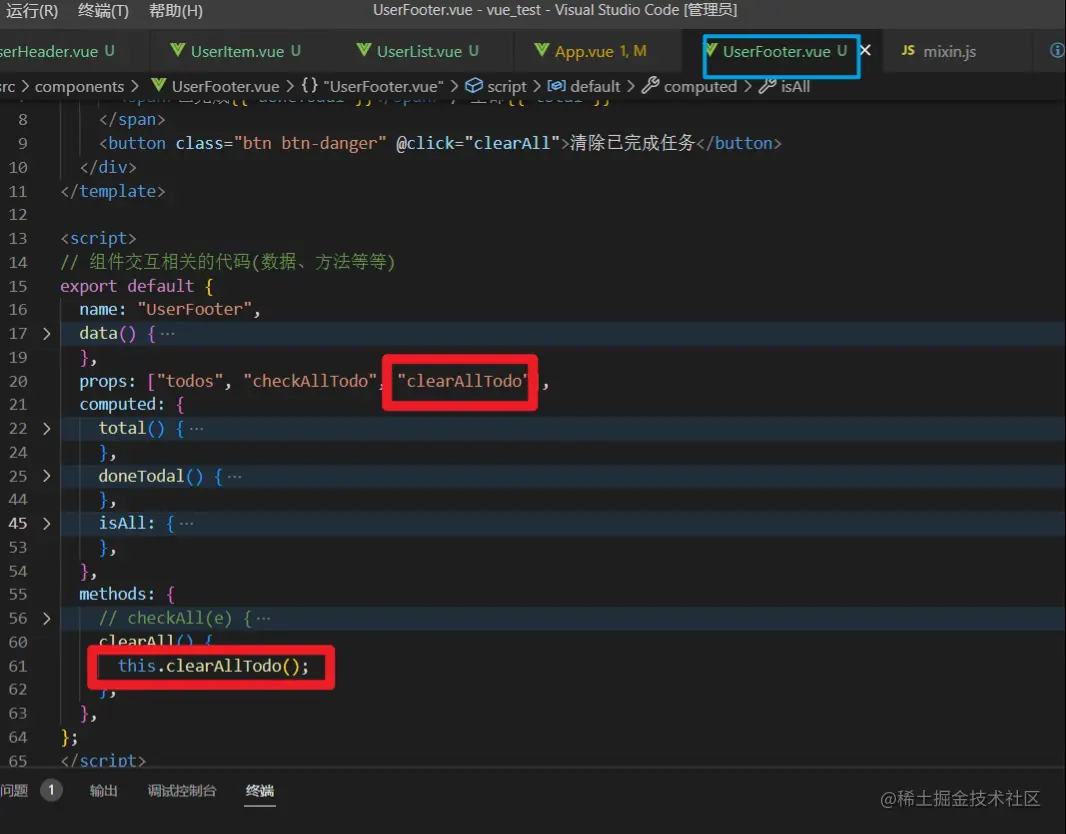Click the text "clearAllTodo" in props
The width and height of the screenshot is (1066, 834).
click(x=463, y=381)
